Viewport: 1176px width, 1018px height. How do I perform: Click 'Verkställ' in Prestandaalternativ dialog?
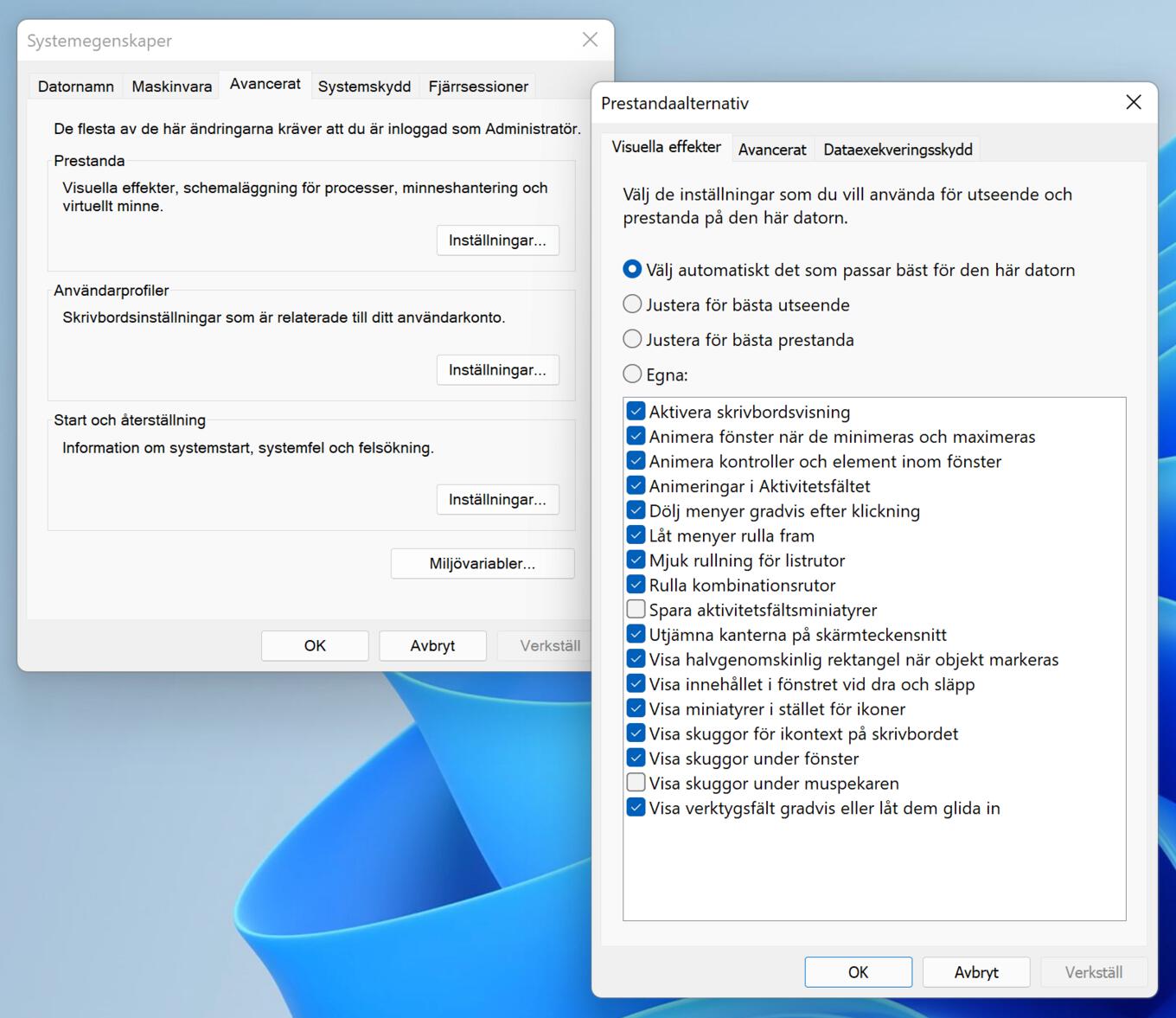[1094, 972]
